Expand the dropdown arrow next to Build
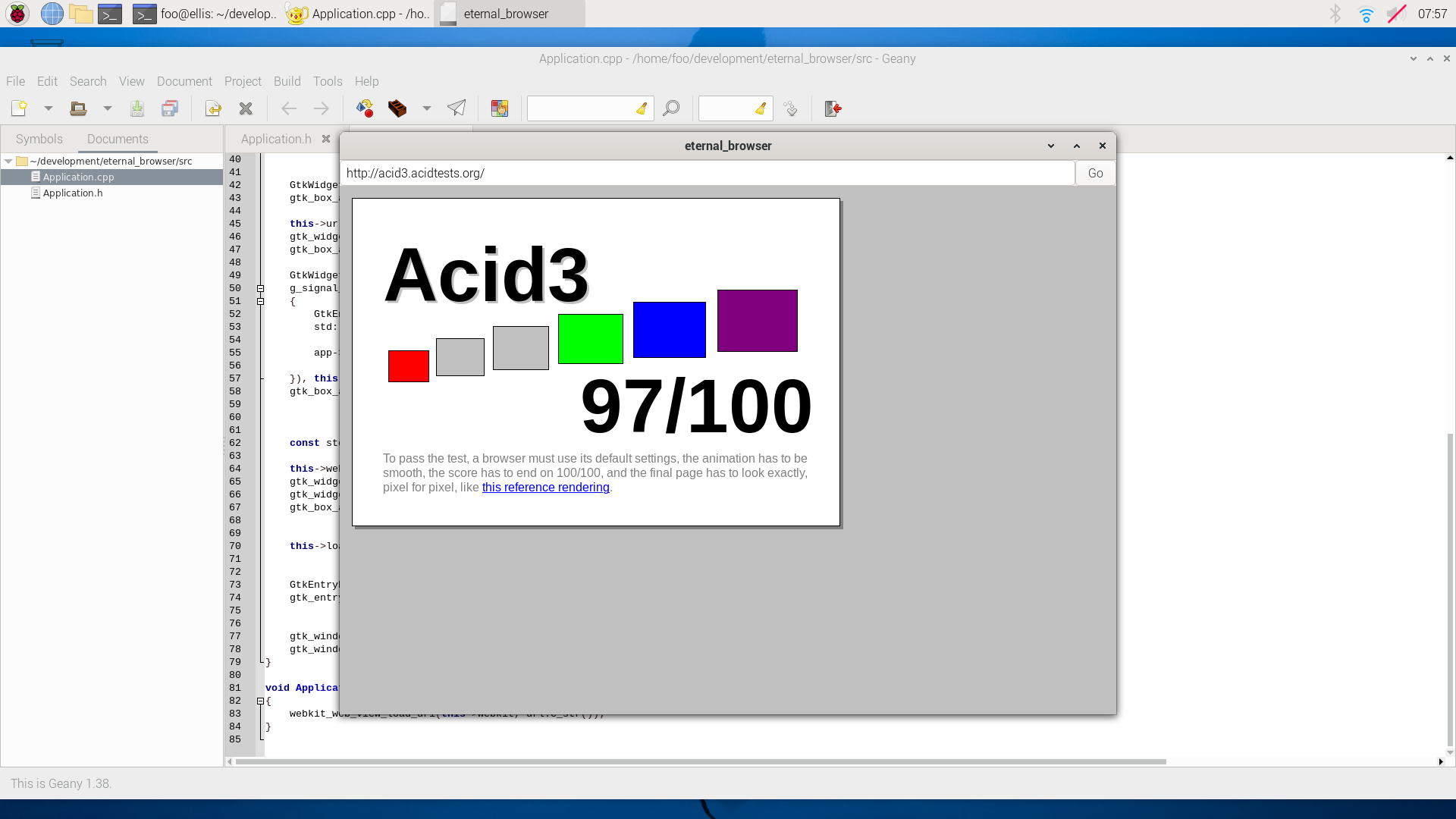The width and height of the screenshot is (1456, 819). point(427,108)
